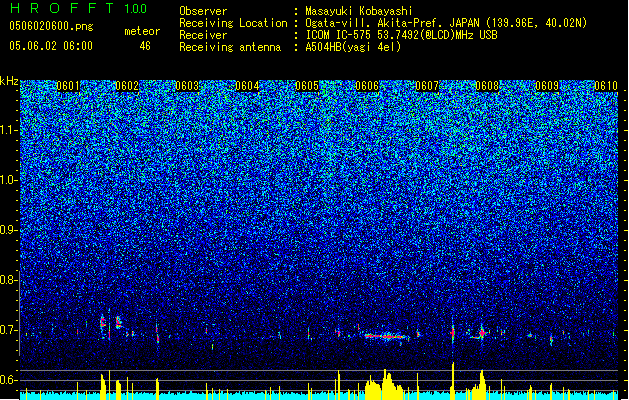
Task: Click the 0.8 frequency axis label
Action: click(9, 280)
